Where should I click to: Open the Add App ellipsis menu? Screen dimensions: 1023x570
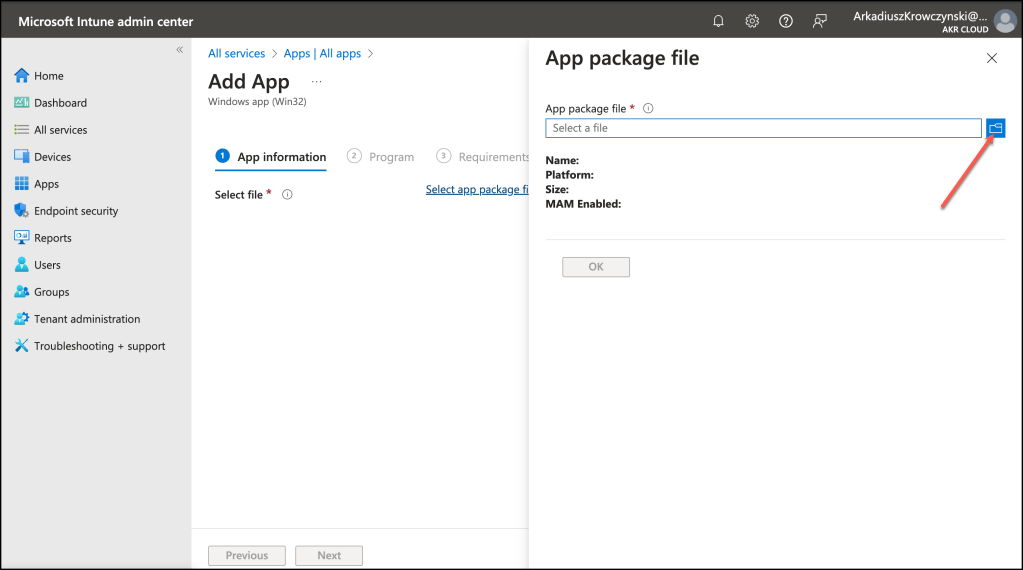[317, 82]
